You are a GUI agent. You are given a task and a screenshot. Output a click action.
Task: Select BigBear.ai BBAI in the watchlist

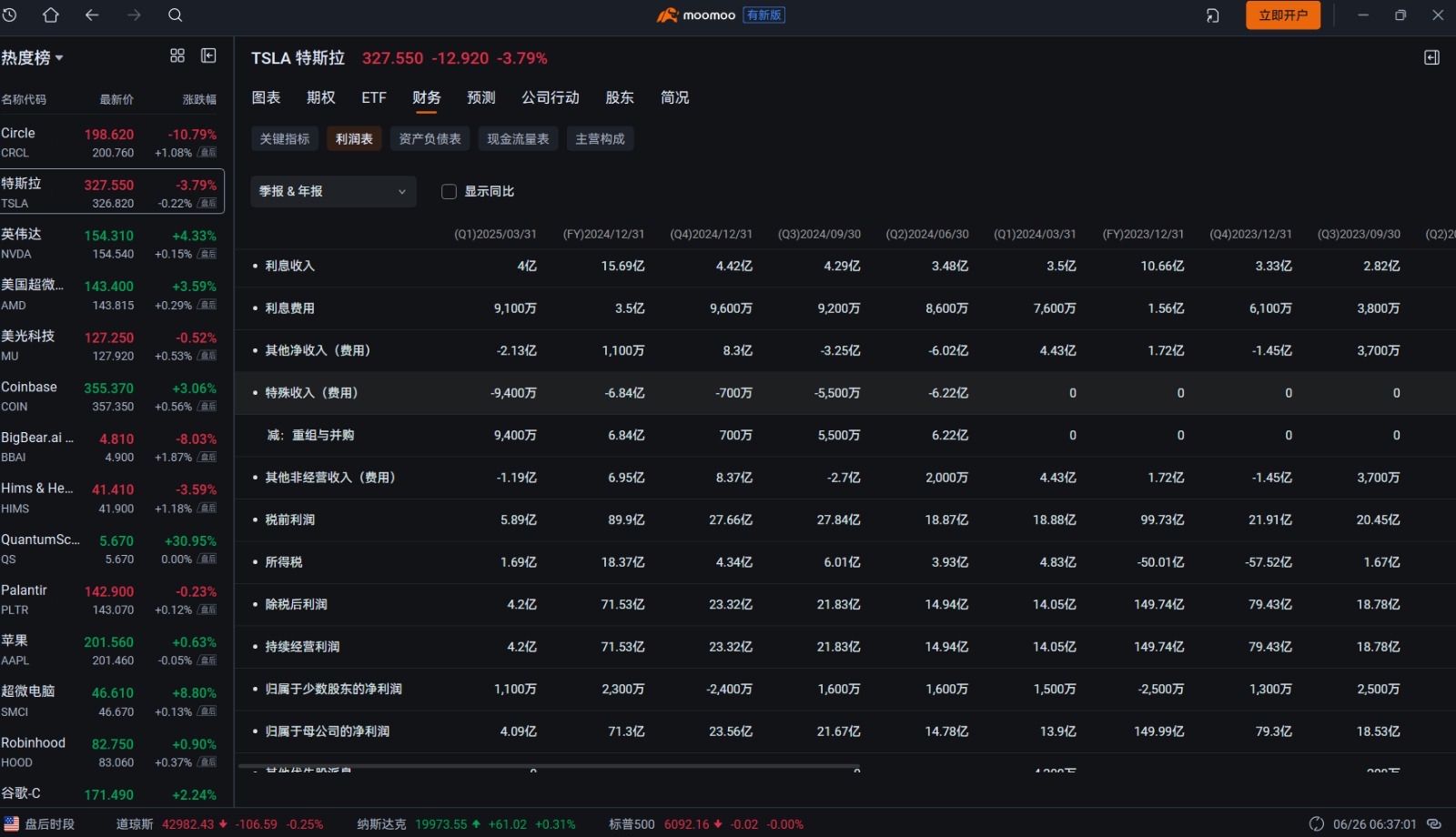[112, 448]
